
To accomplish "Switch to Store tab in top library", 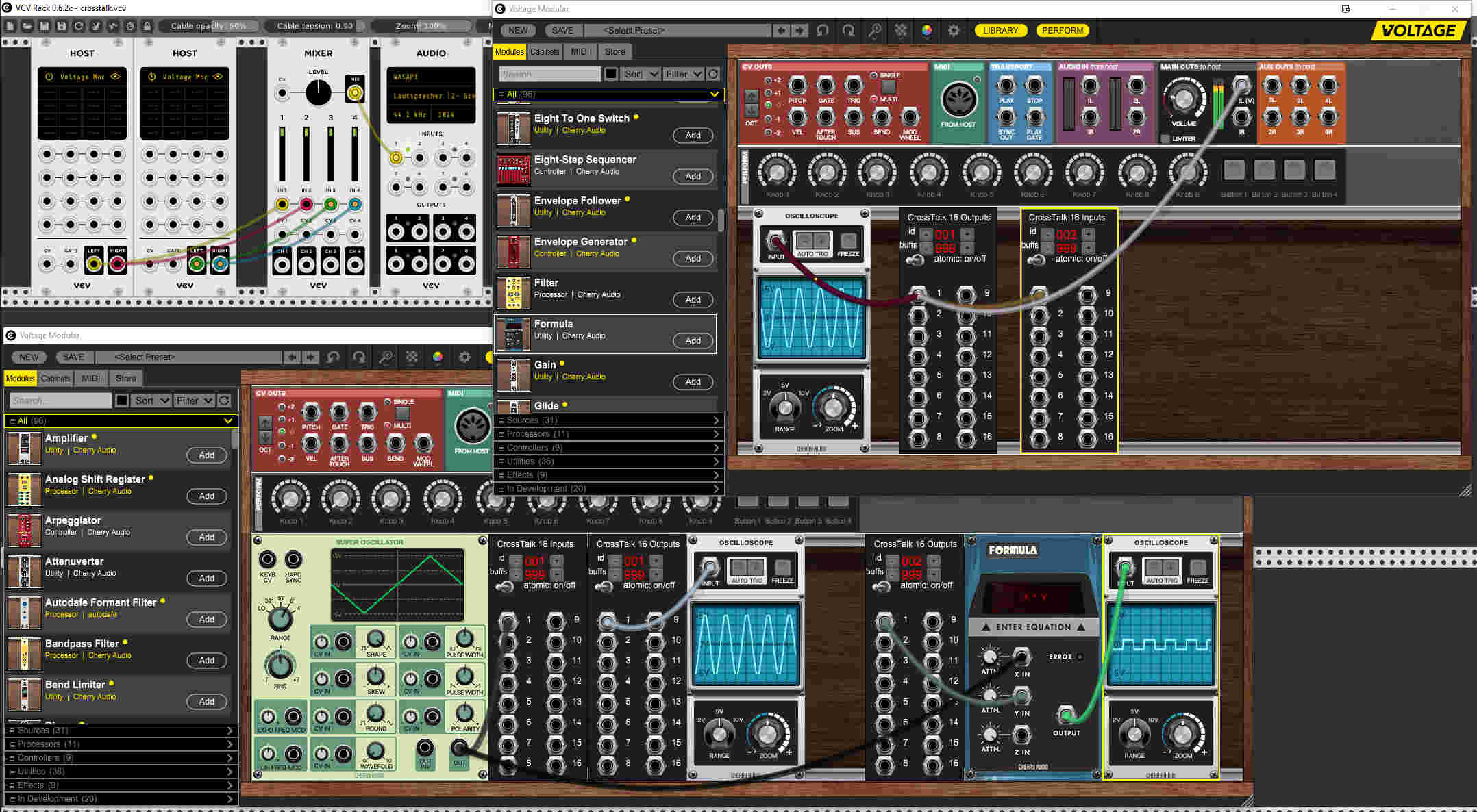I will pos(615,51).
